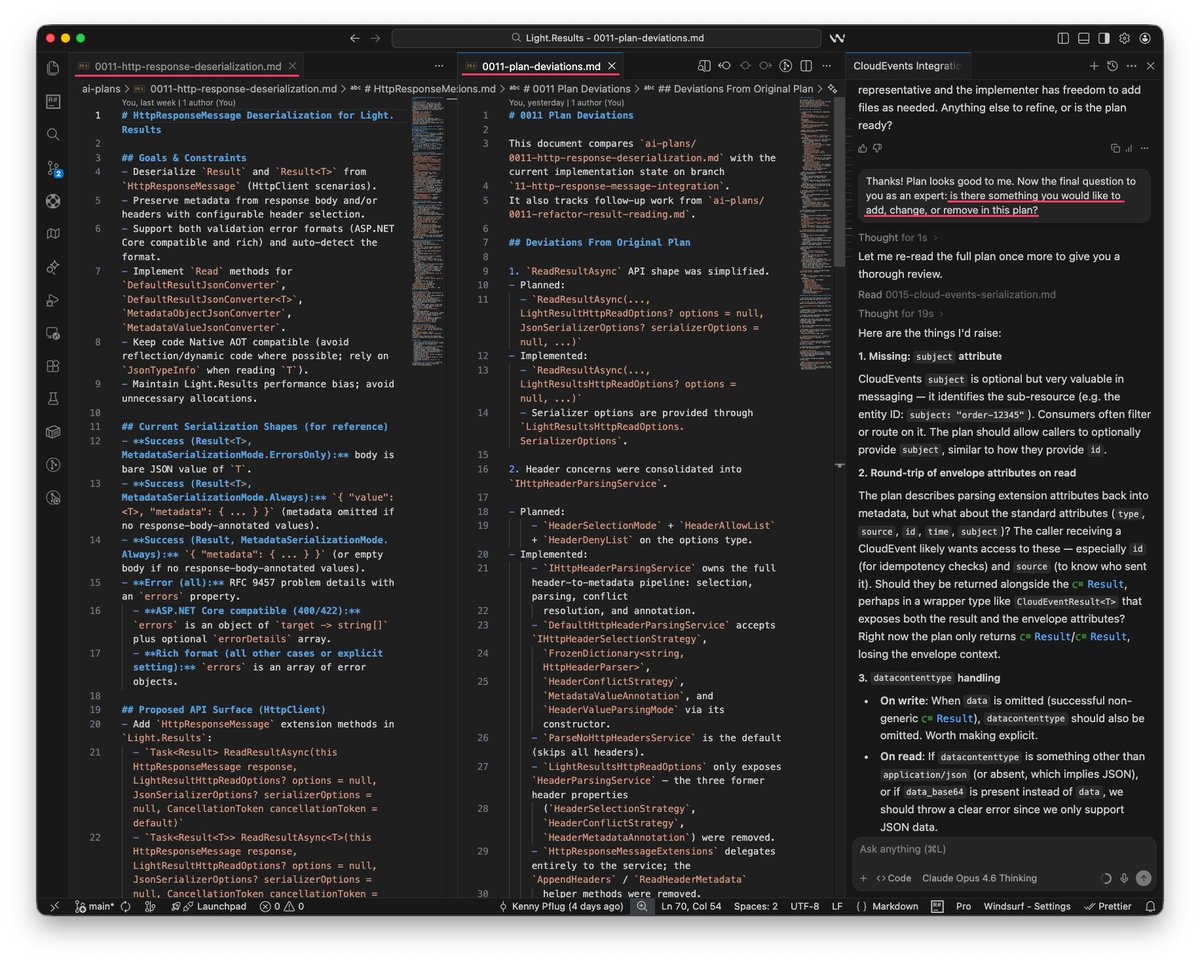Open the Run and Debug icon
The image size is (1200, 964).
tap(53, 300)
